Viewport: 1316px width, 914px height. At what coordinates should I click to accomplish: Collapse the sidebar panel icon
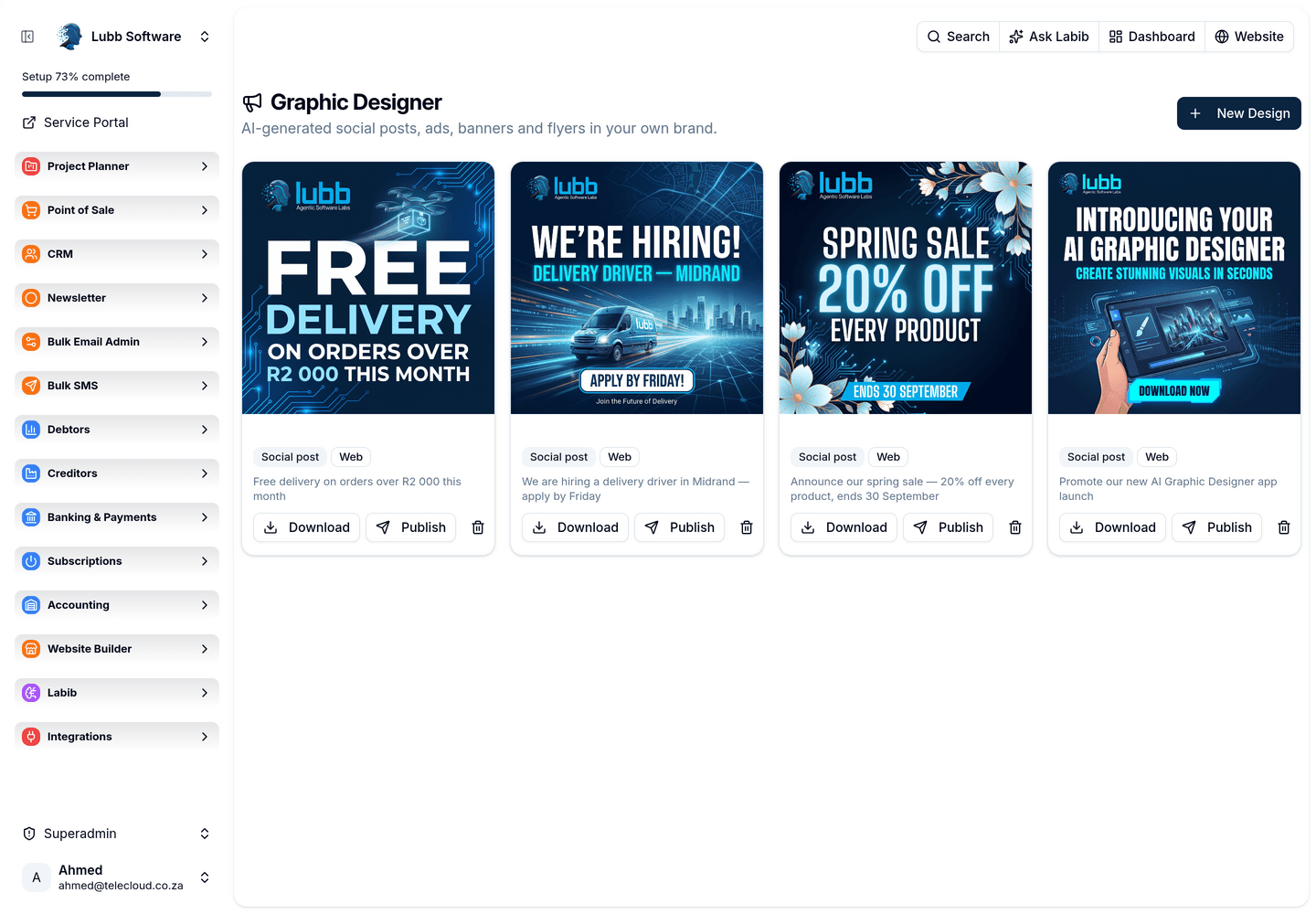(x=27, y=37)
